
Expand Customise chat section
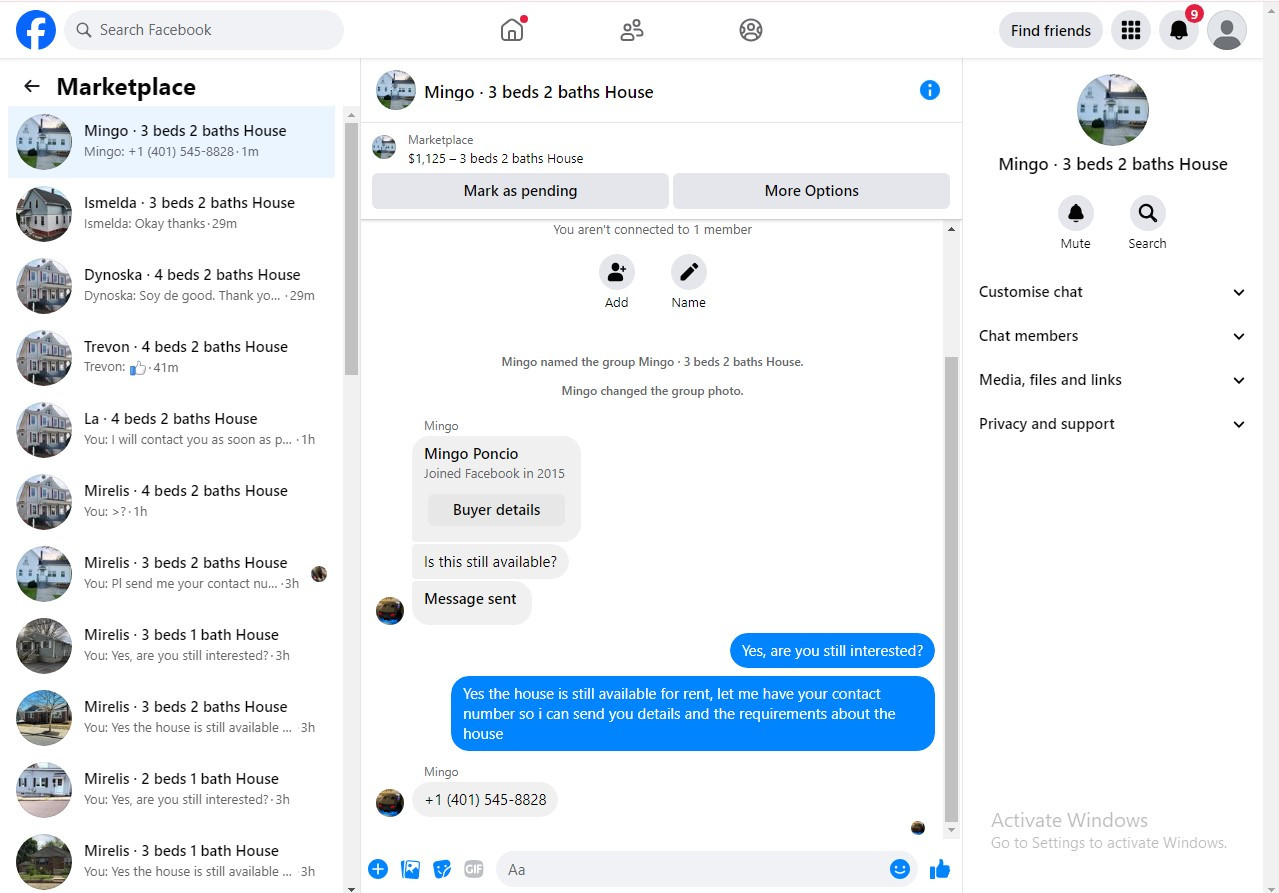click(1113, 292)
